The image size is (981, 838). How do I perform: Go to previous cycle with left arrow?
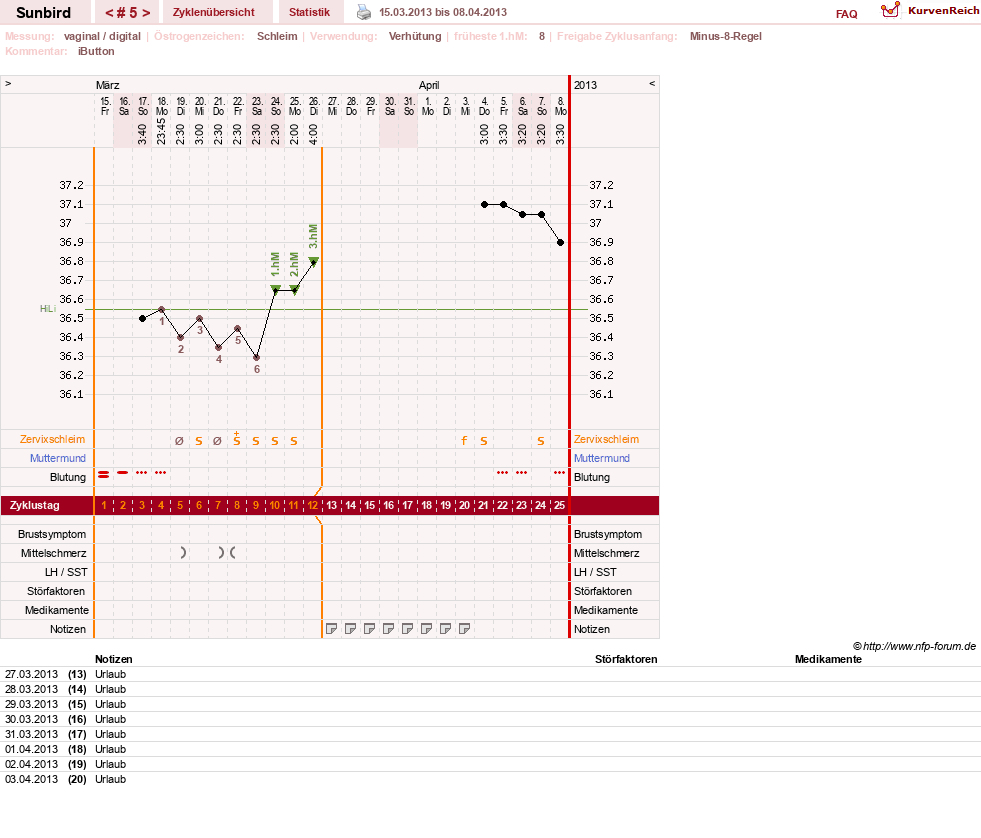click(x=110, y=13)
